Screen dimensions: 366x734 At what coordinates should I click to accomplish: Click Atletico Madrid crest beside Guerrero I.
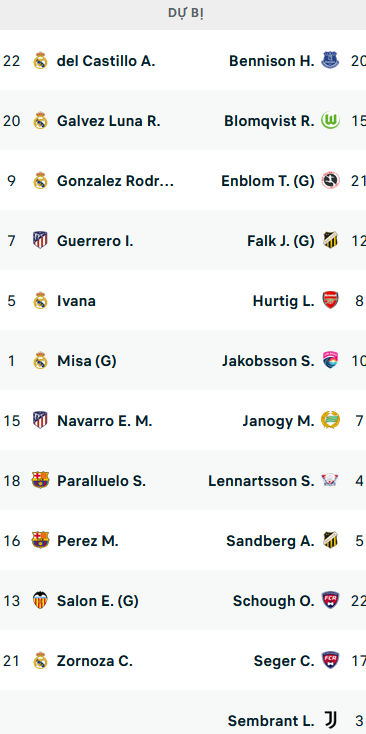(40, 241)
